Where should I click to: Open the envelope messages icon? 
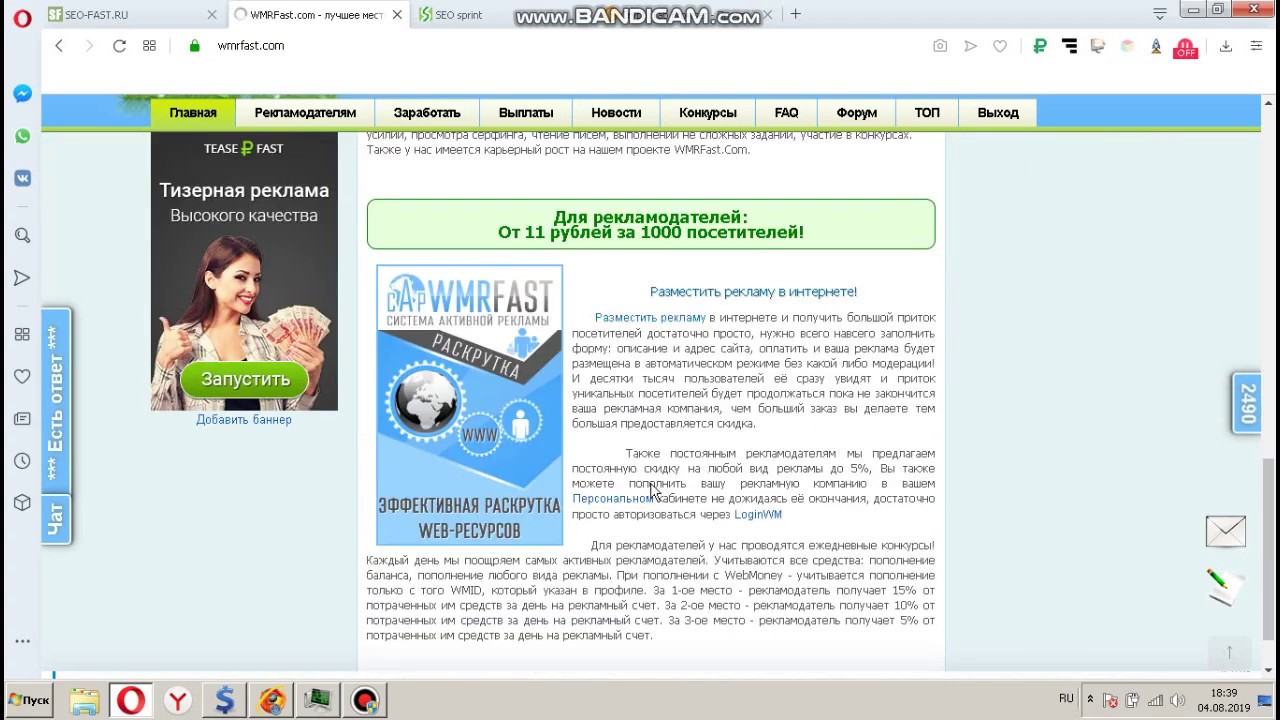(x=1226, y=532)
